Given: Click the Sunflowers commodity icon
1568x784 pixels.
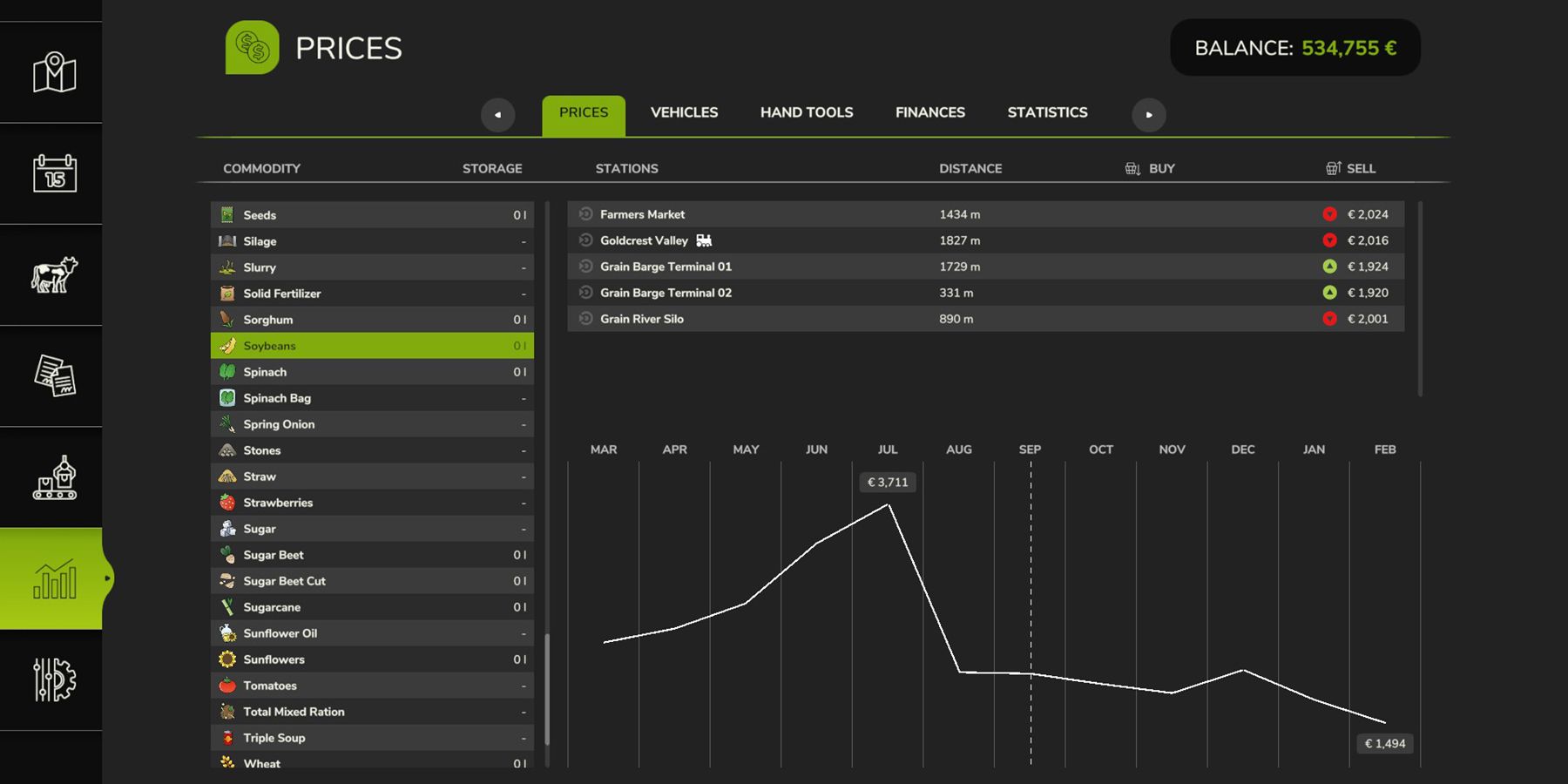Looking at the screenshot, I should pos(227,659).
